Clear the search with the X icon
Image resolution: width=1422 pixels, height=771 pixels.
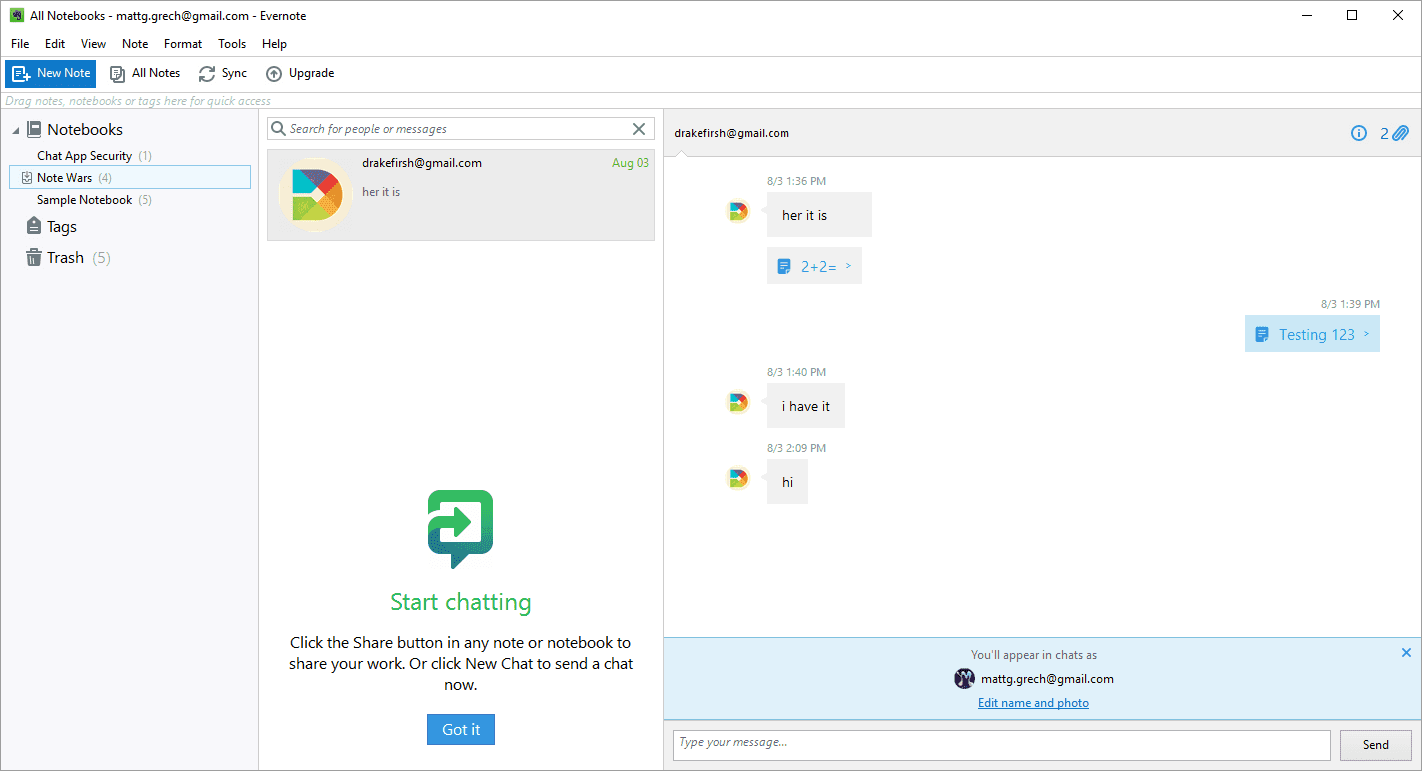point(639,129)
